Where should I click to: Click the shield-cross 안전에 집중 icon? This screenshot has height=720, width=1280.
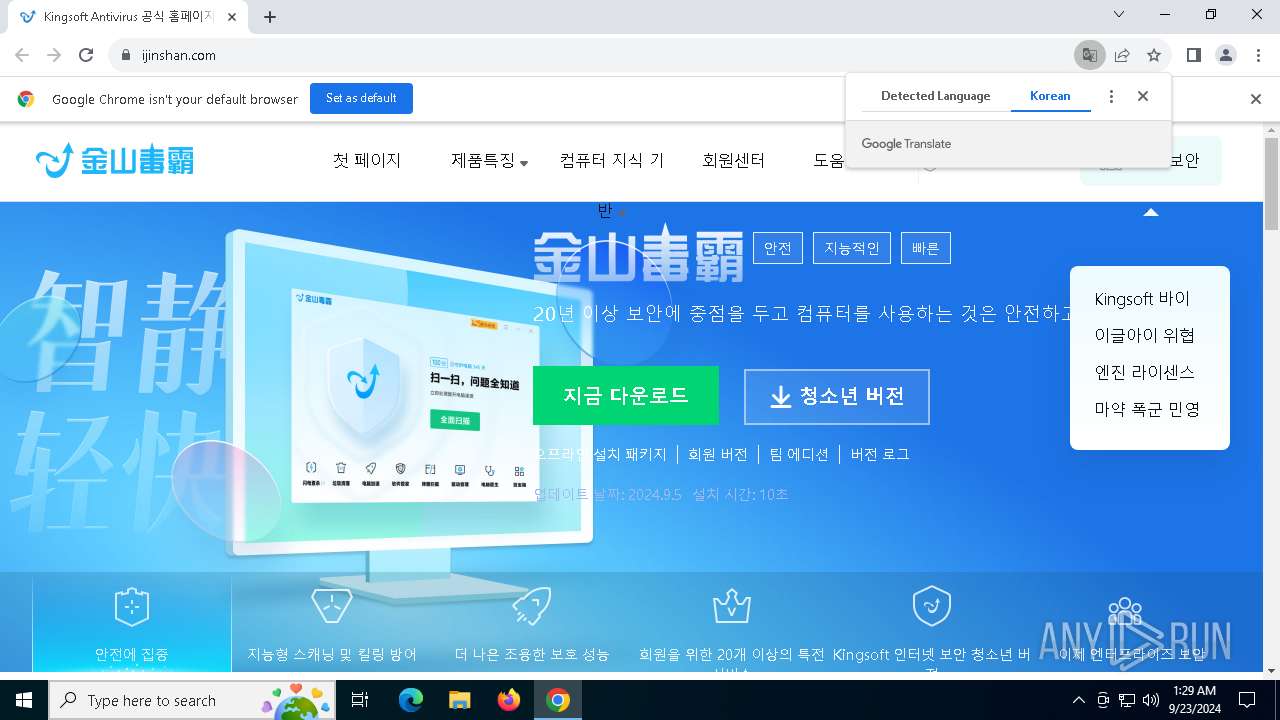pos(132,606)
